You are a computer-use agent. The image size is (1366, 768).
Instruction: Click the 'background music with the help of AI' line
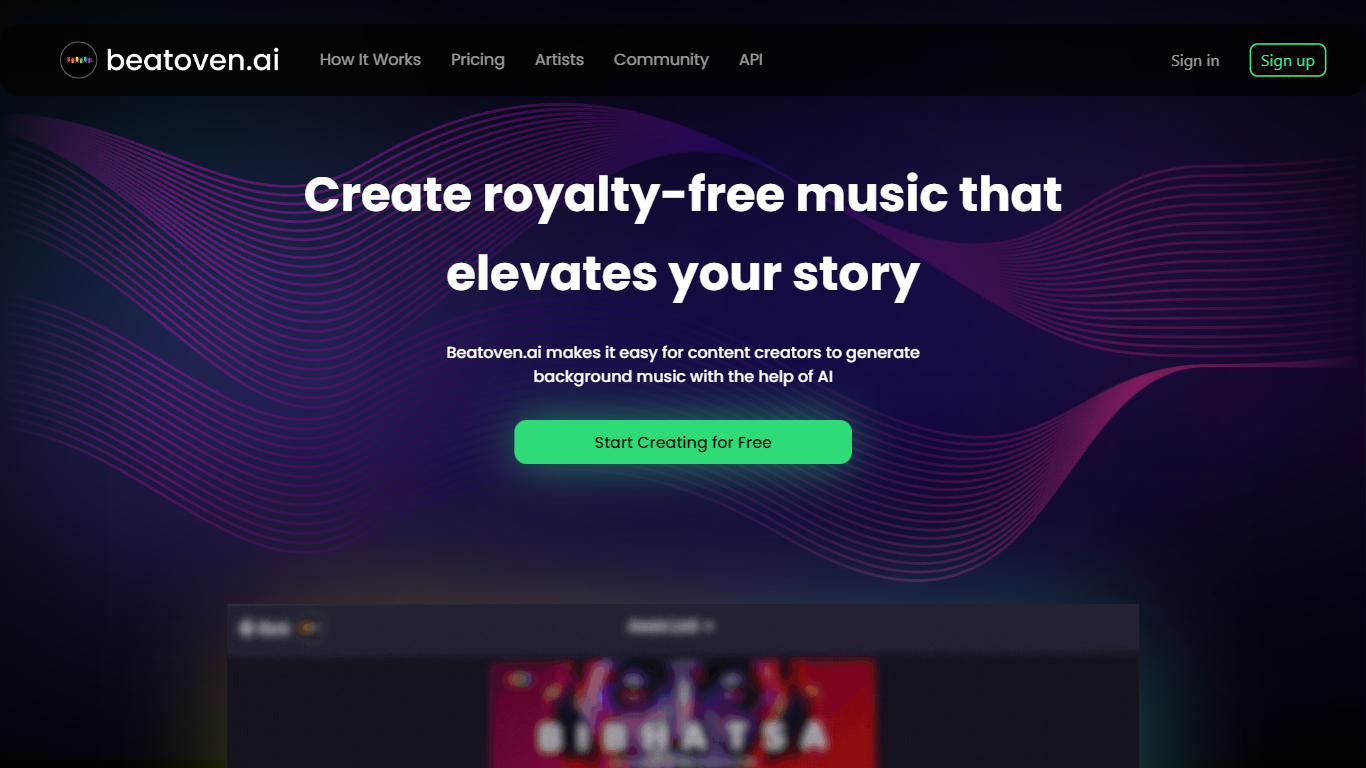tap(683, 377)
